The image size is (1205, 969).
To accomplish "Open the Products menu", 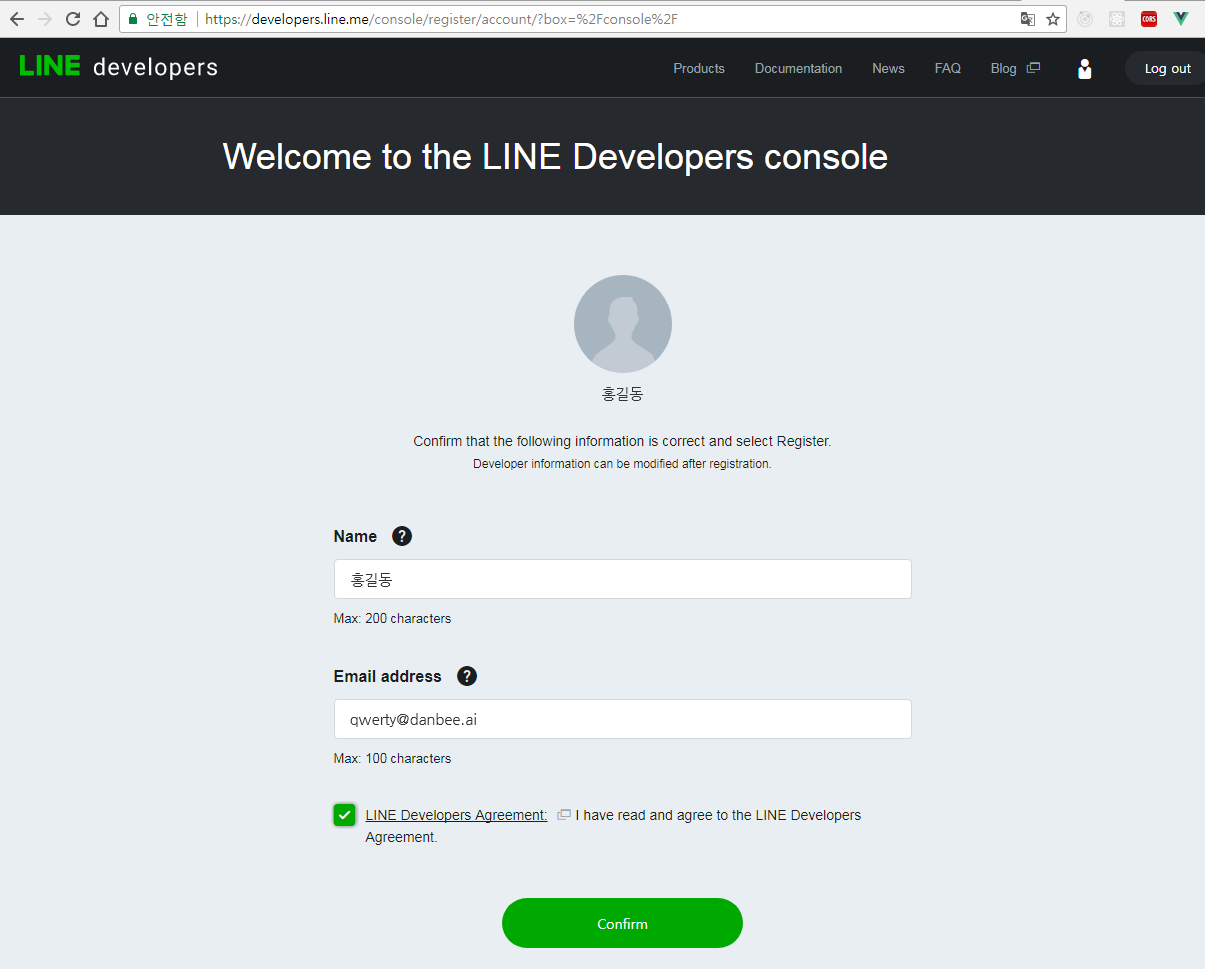I will [x=699, y=68].
